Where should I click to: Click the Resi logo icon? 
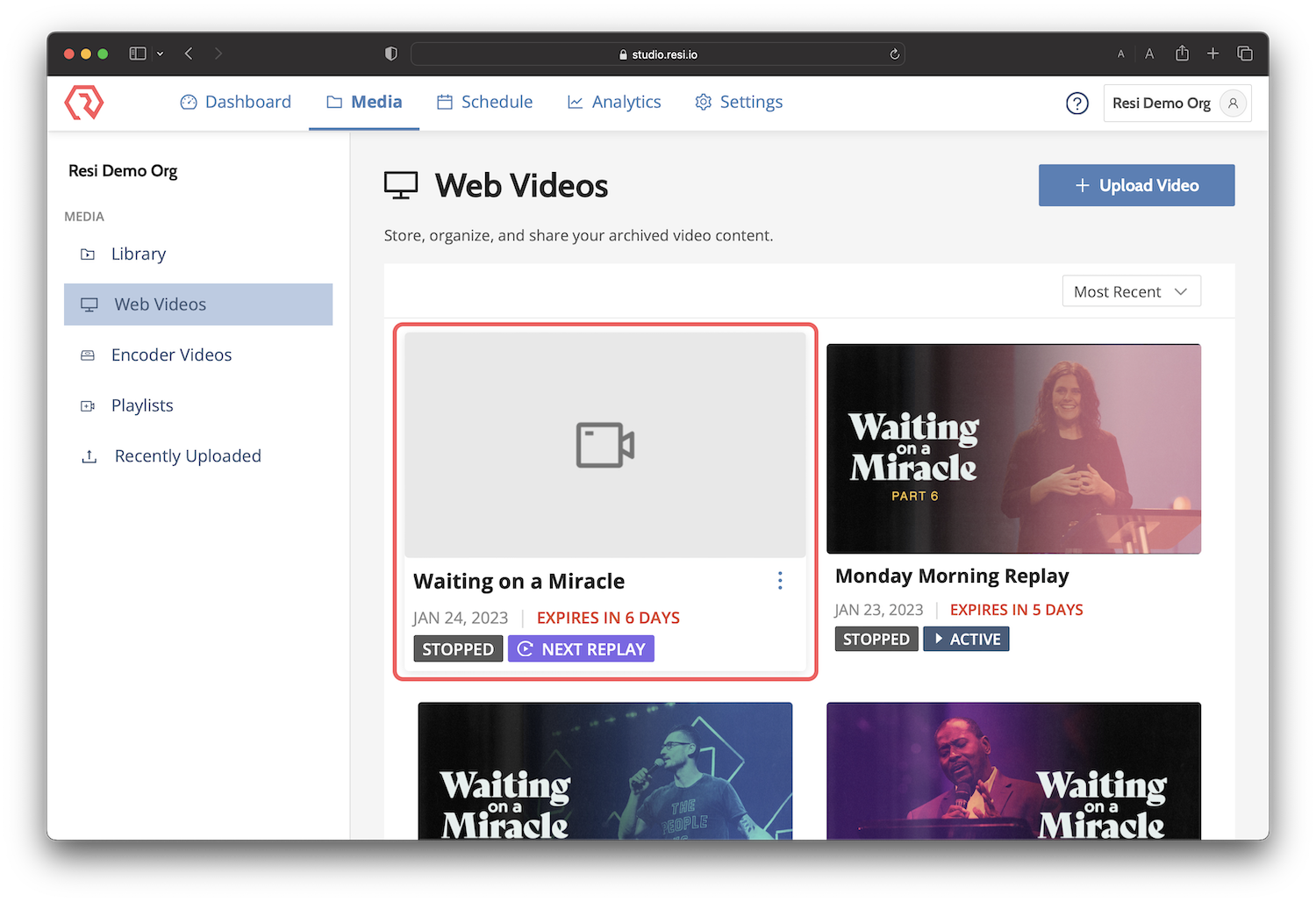(84, 103)
